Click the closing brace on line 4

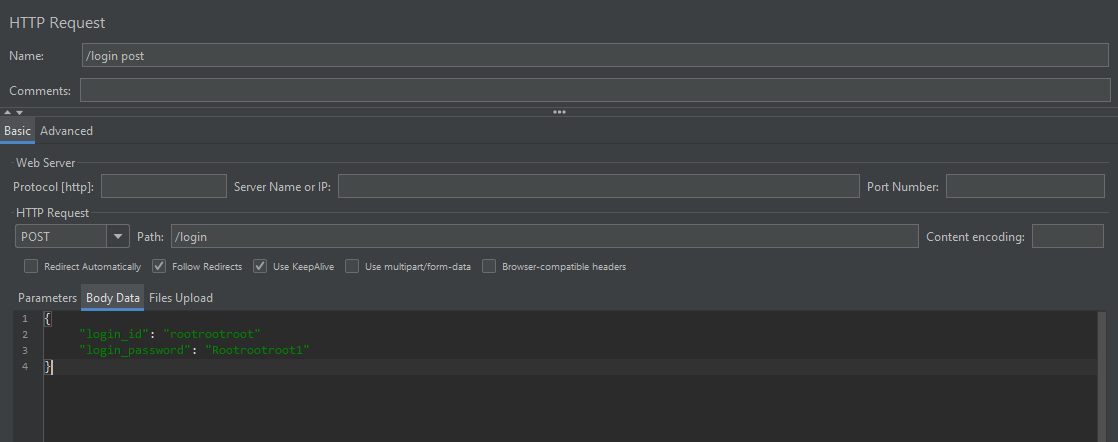click(x=48, y=366)
